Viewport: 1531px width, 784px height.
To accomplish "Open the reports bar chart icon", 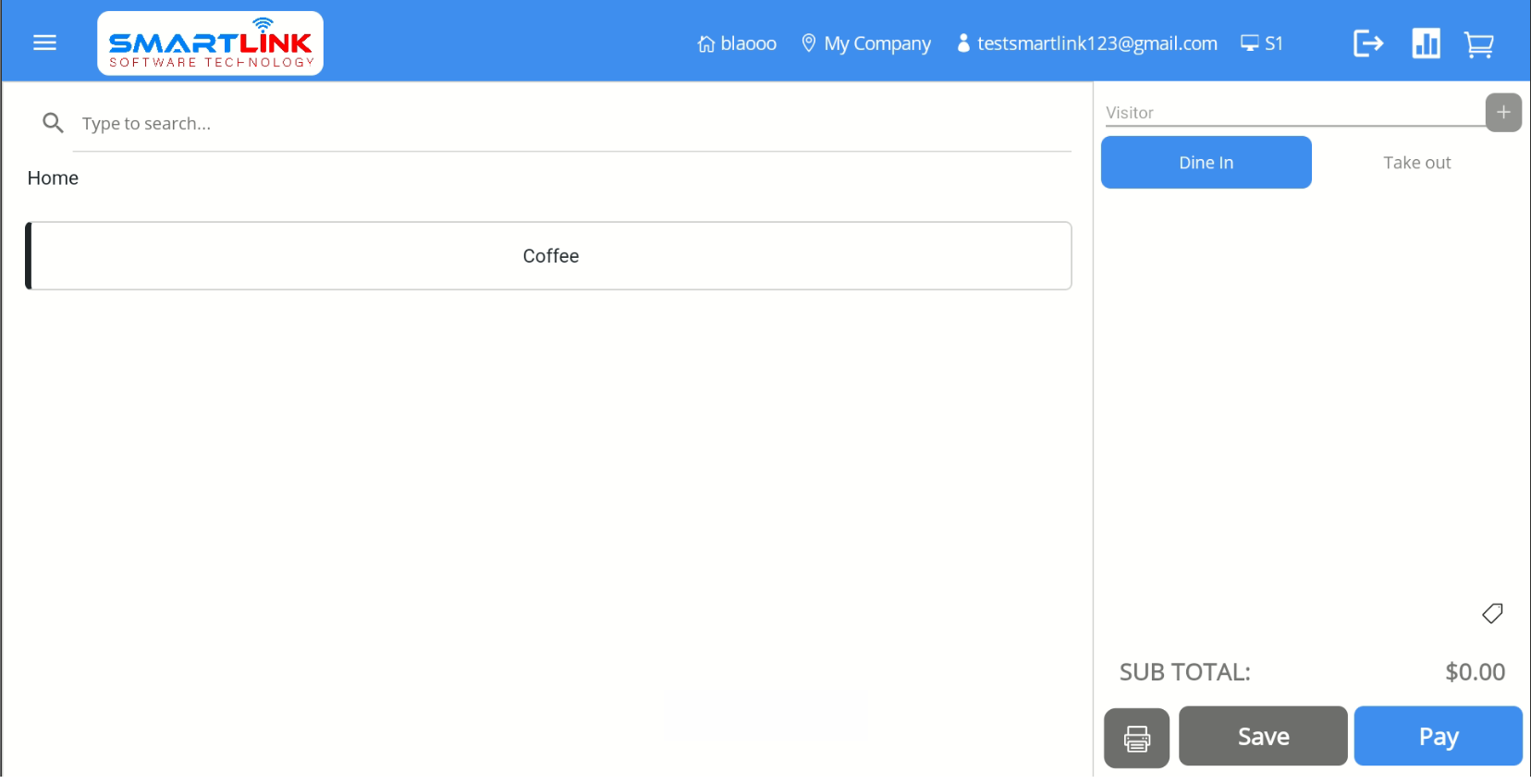I will pyautogui.click(x=1425, y=43).
